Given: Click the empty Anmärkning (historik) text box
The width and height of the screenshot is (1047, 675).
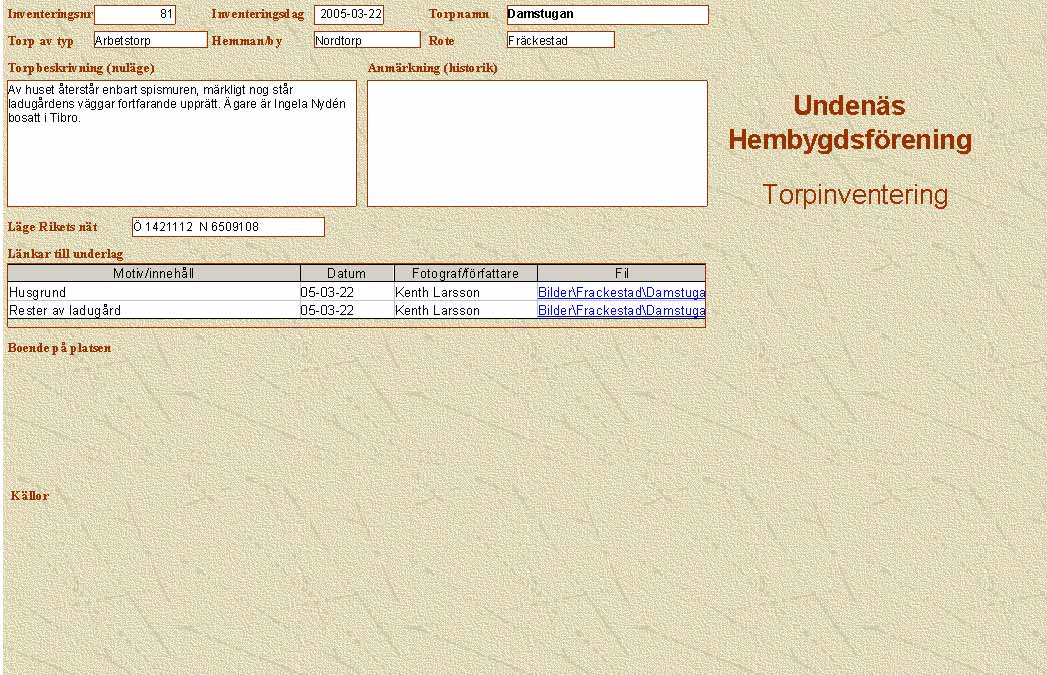Looking at the screenshot, I should click(x=537, y=143).
